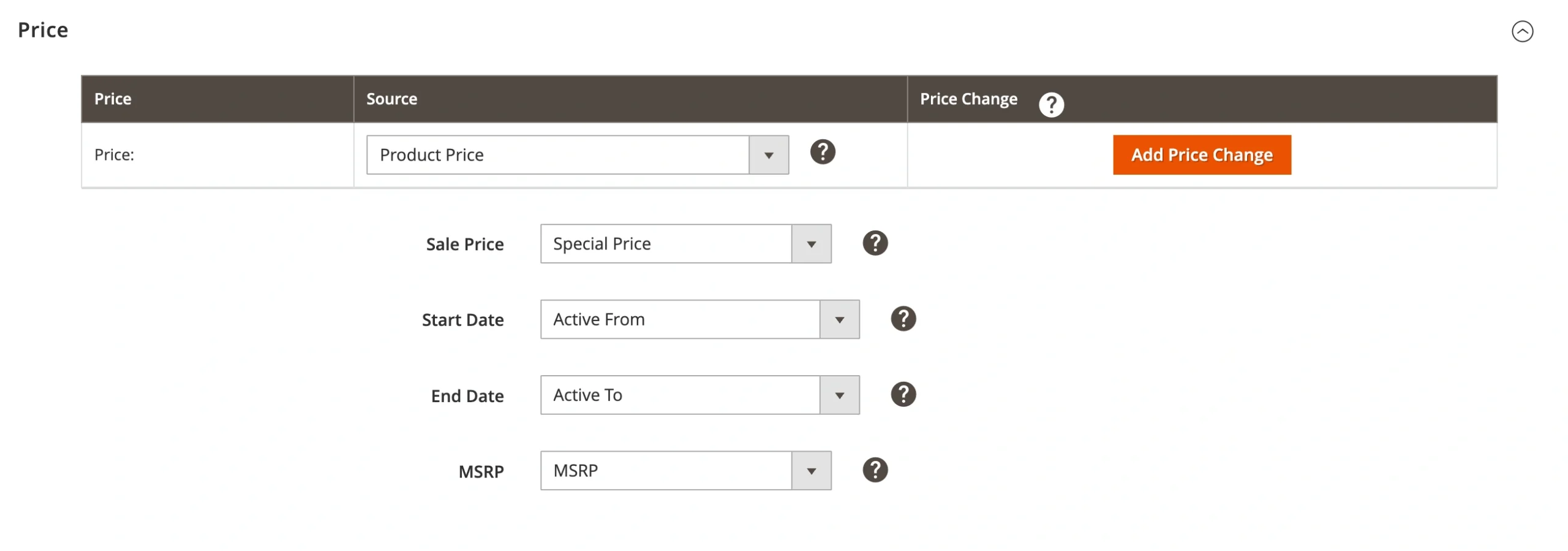Click the Price section heading
This screenshot has height=551, width=1568.
[x=42, y=29]
